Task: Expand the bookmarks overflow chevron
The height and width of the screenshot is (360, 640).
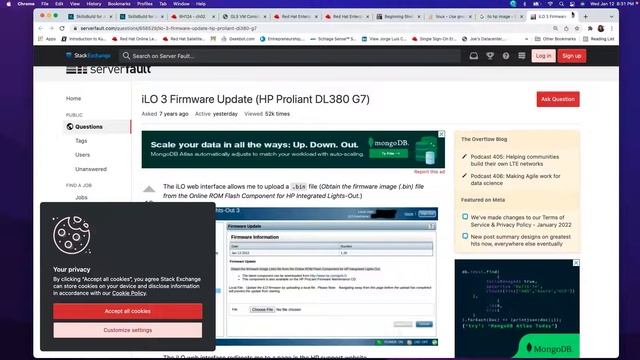Action: (x=526, y=39)
